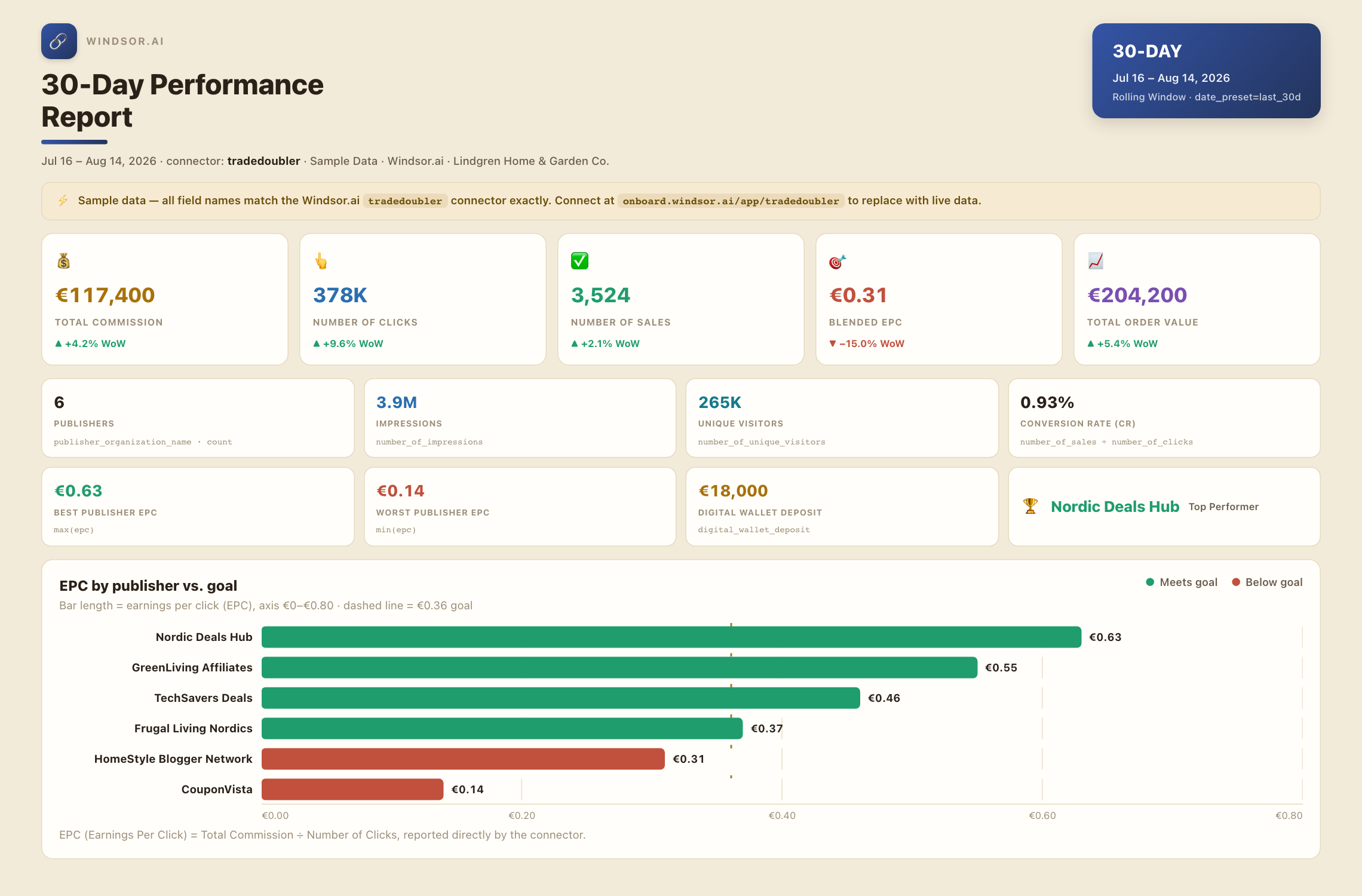Click the TechSavers Deals row label

tap(203, 698)
